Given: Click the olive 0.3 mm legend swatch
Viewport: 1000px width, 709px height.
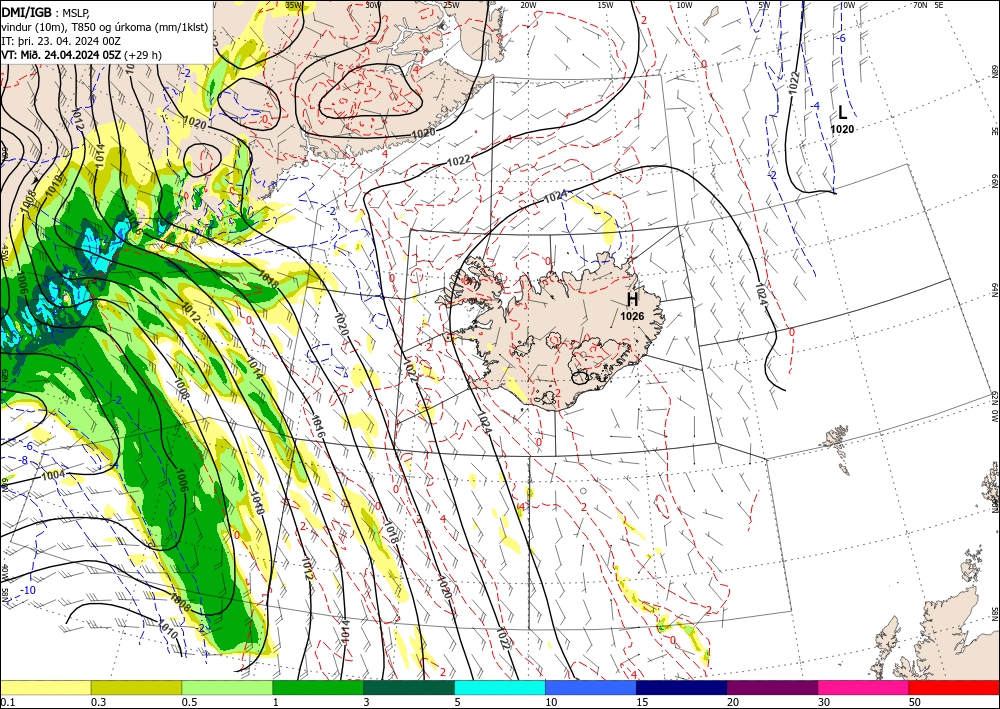Looking at the screenshot, I should [136, 687].
